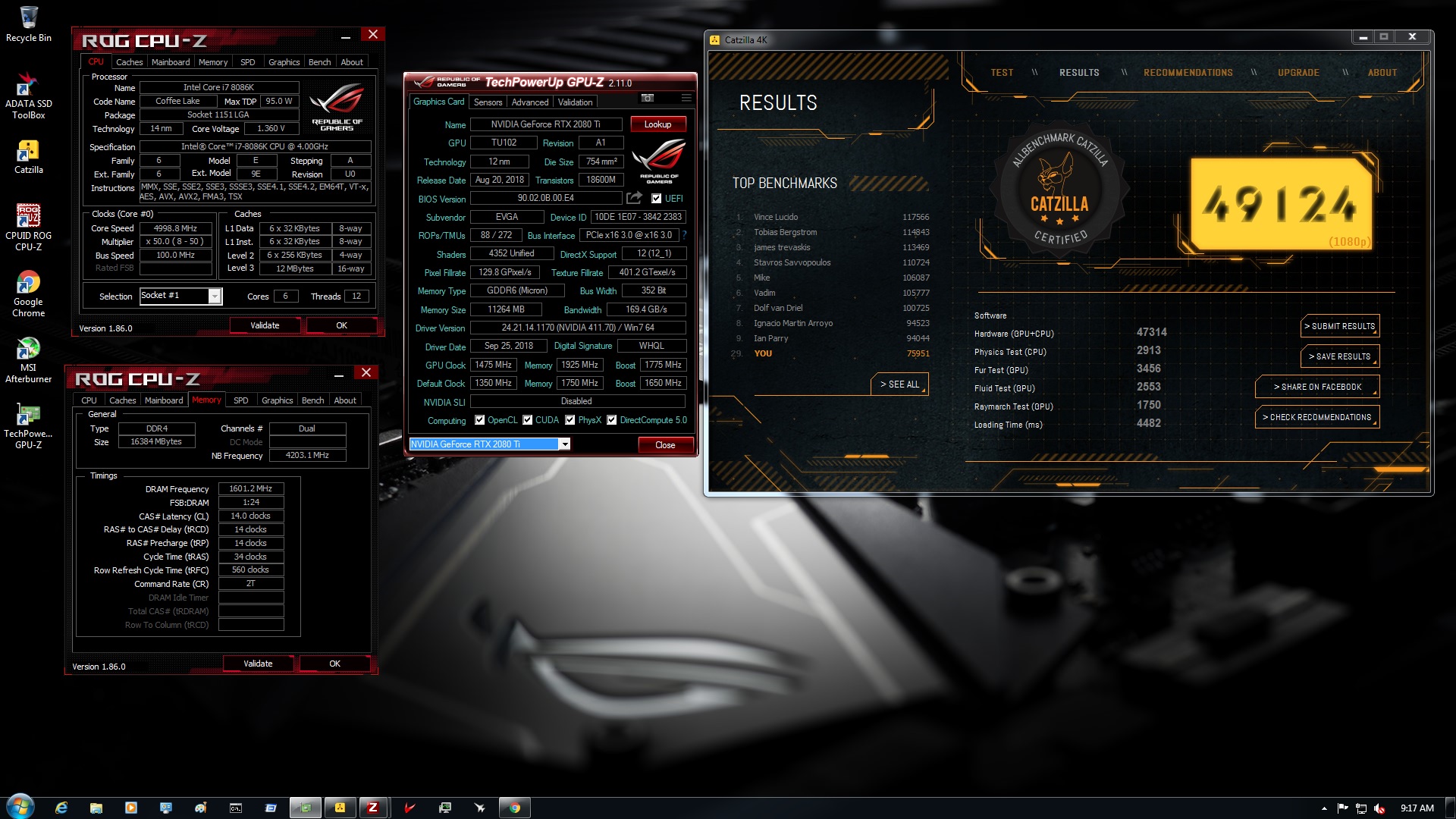Toggle the DirectCompute 5.0 checkbox
Image resolution: width=1456 pixels, height=819 pixels.
[x=611, y=420]
